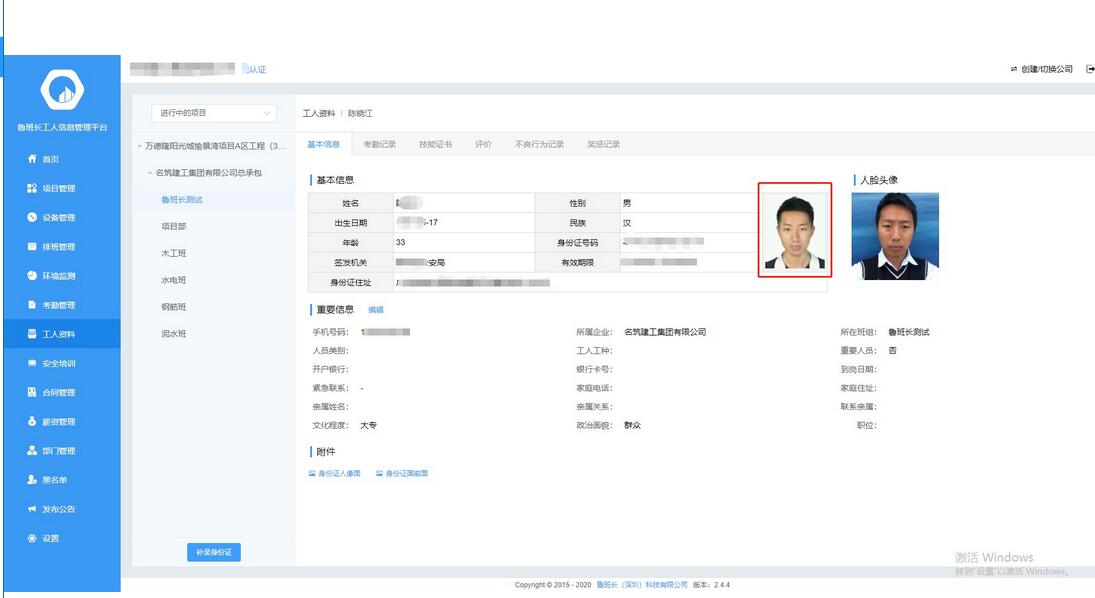1095x598 pixels.
Task: Open the 黑名单 blacklist icon
Action: 33,480
